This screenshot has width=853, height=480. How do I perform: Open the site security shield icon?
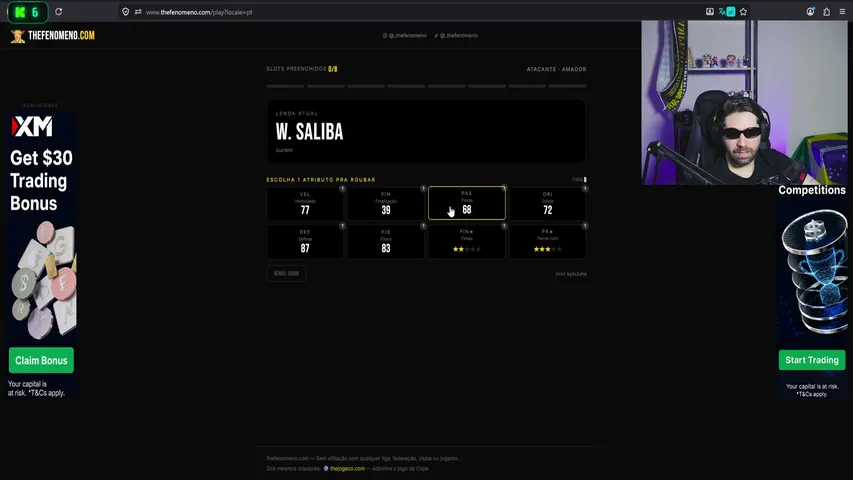click(126, 12)
